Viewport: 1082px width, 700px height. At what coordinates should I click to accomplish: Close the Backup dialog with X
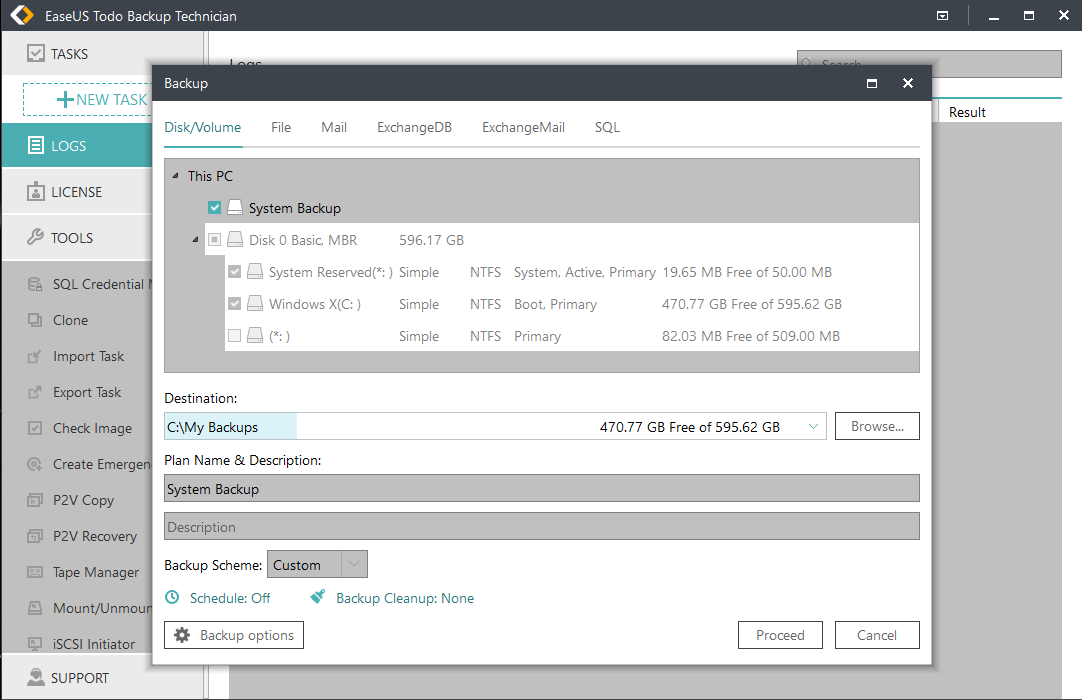[908, 83]
